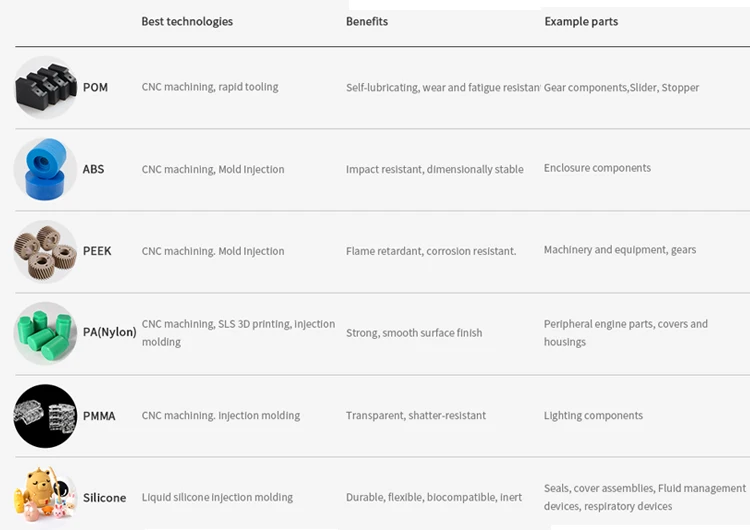Click the text 'CNC machining, rapid tooling'
Viewport: 750px width, 530px height.
coord(210,87)
